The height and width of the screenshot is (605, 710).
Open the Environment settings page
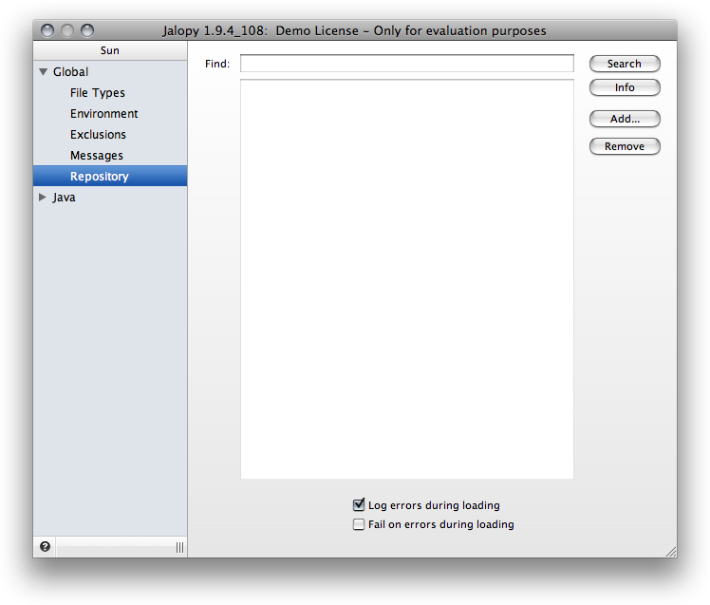pos(104,114)
